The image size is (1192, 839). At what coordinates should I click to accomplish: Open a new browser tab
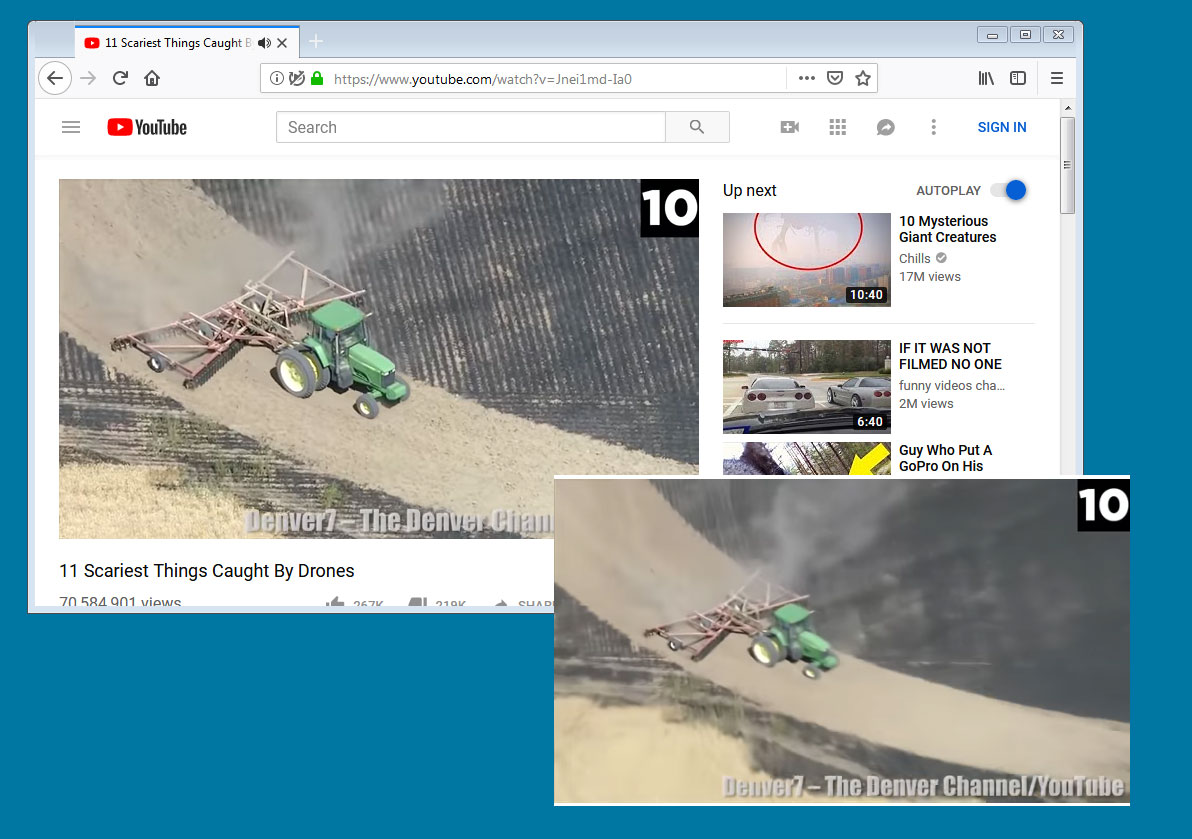click(316, 41)
